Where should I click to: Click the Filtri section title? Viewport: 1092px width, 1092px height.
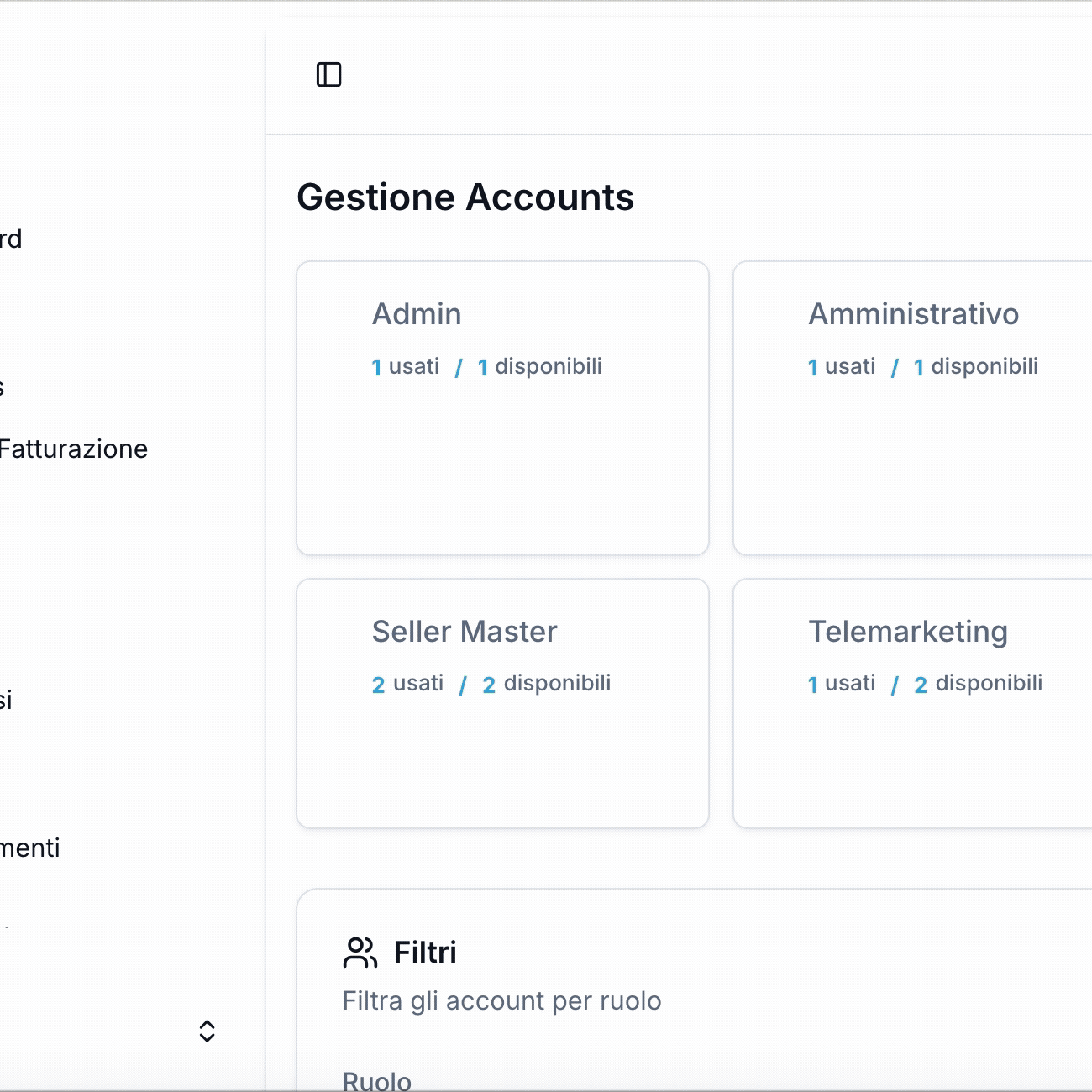click(x=425, y=953)
